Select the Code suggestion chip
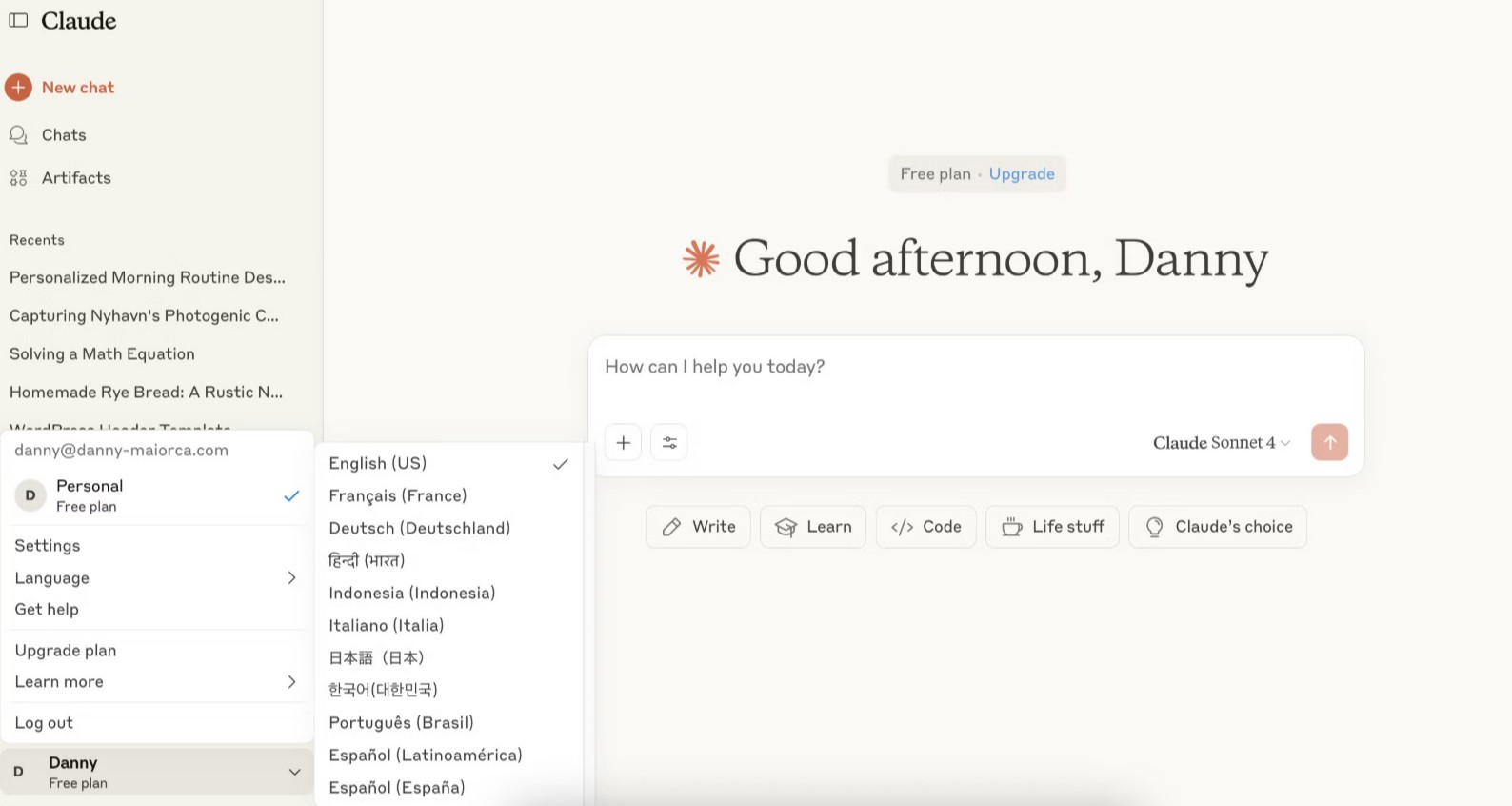This screenshot has height=806, width=1512. (925, 527)
